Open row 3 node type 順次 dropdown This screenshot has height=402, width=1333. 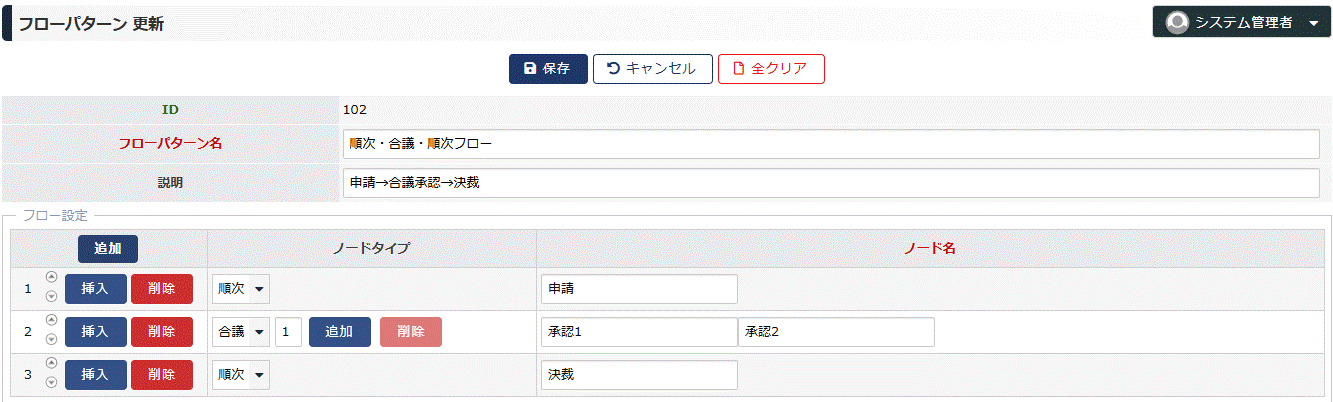click(x=241, y=375)
